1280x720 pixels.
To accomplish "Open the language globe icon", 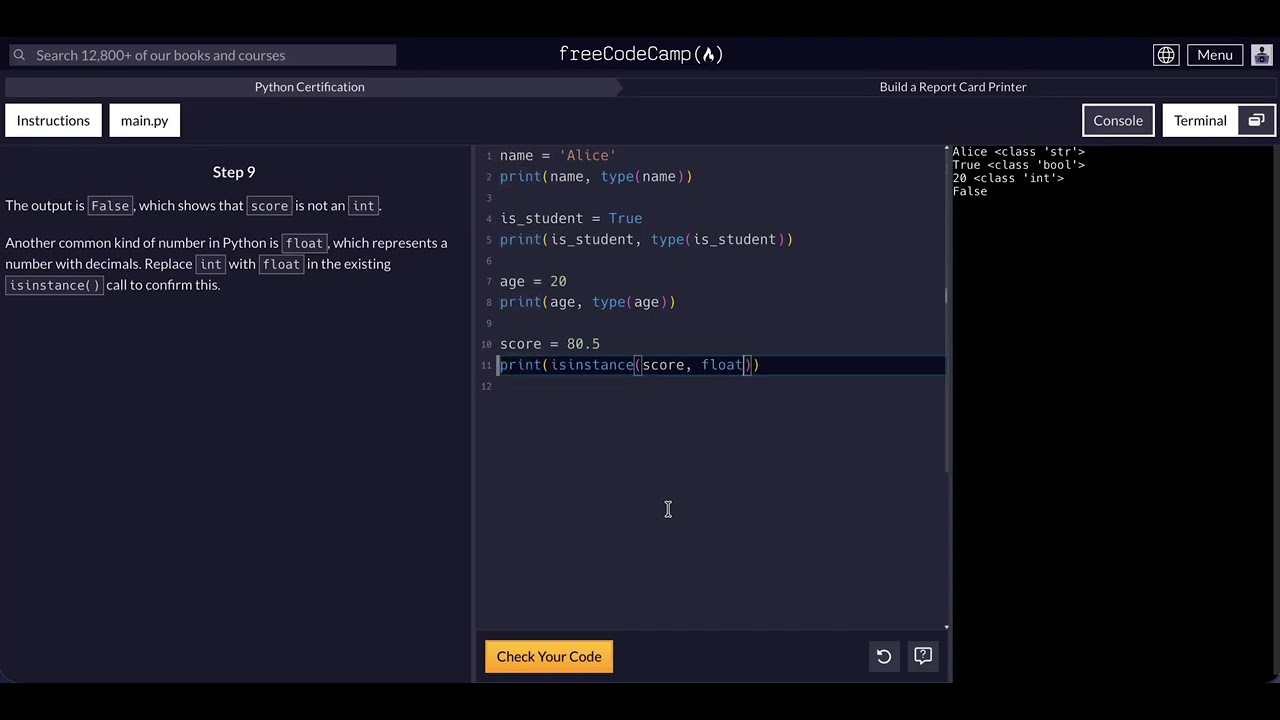I will click(1166, 55).
